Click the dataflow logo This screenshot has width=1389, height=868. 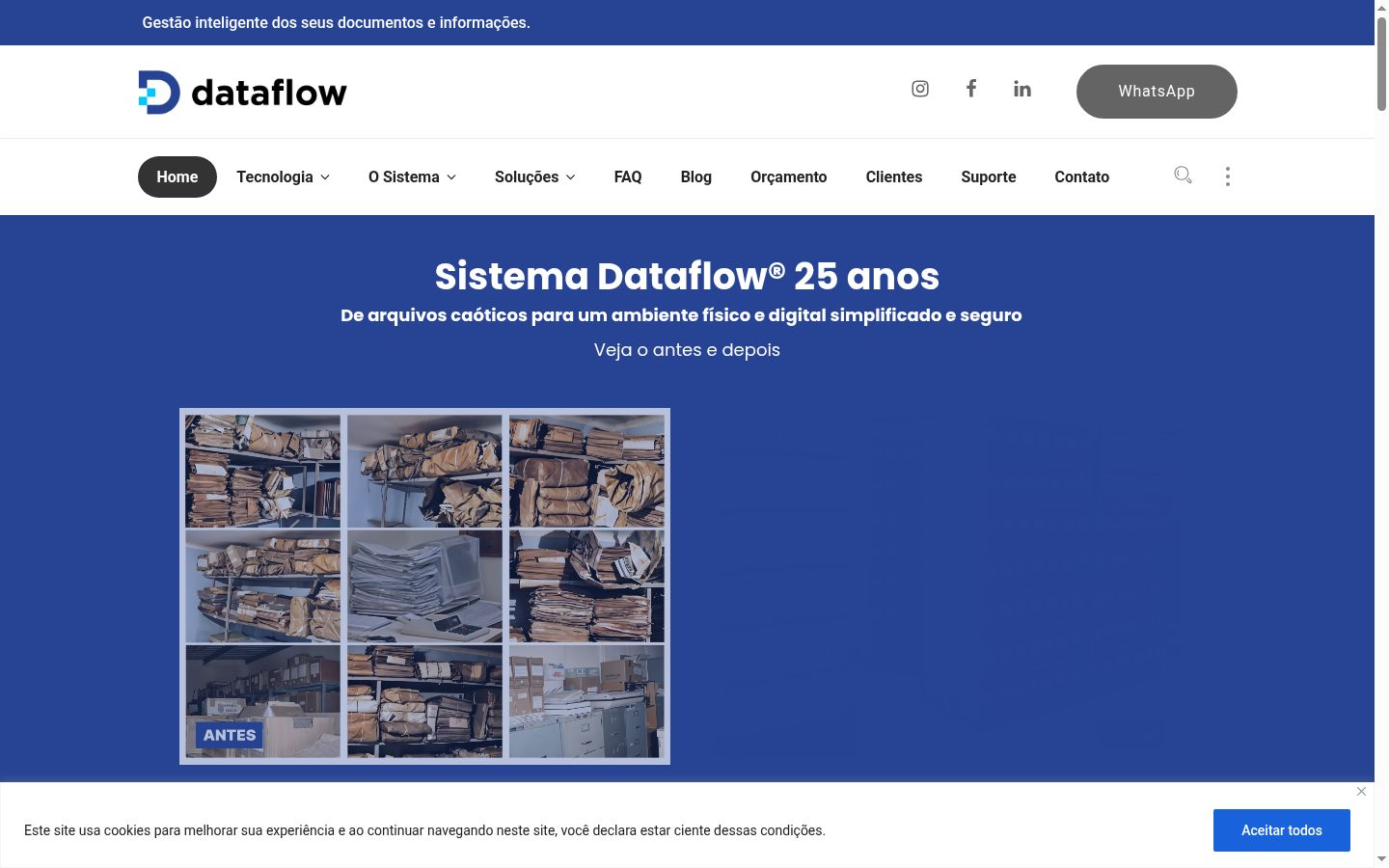click(242, 93)
